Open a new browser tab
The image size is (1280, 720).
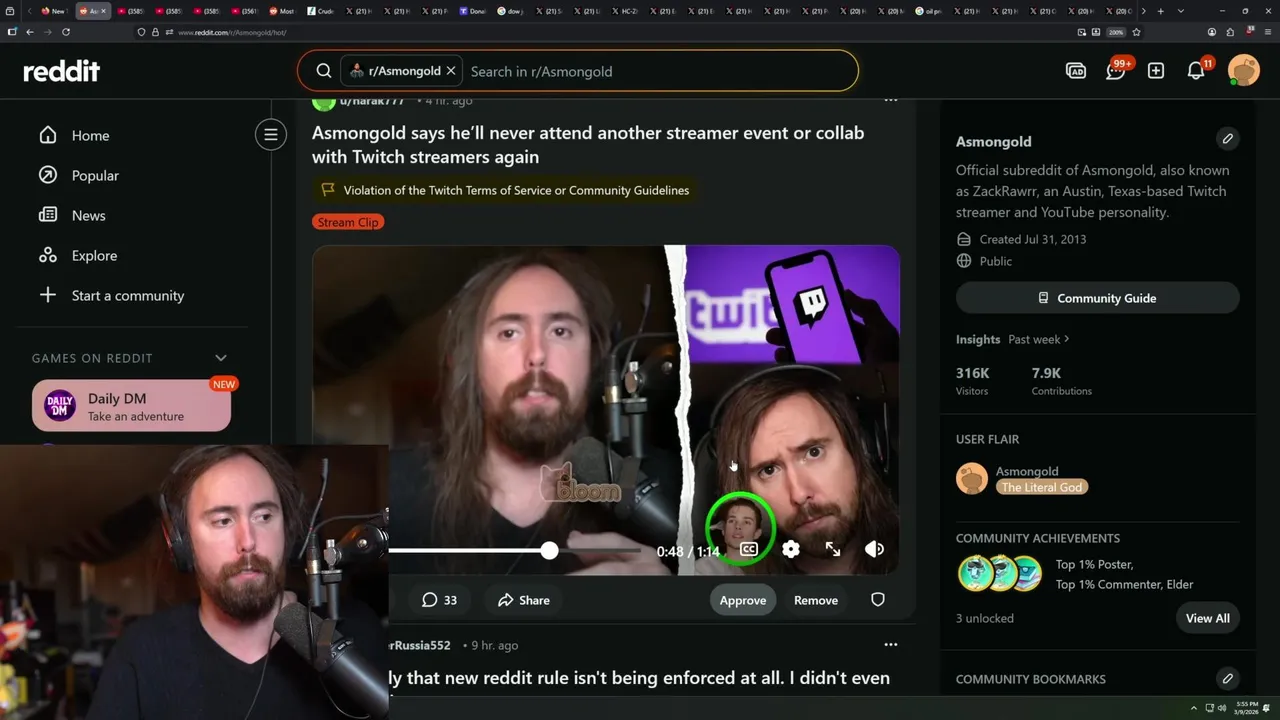point(1160,11)
